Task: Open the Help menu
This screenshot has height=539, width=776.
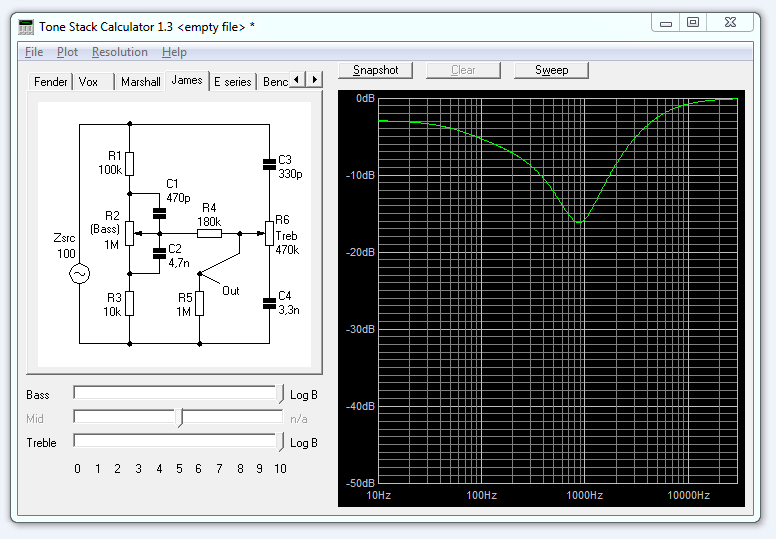Action: pos(174,52)
